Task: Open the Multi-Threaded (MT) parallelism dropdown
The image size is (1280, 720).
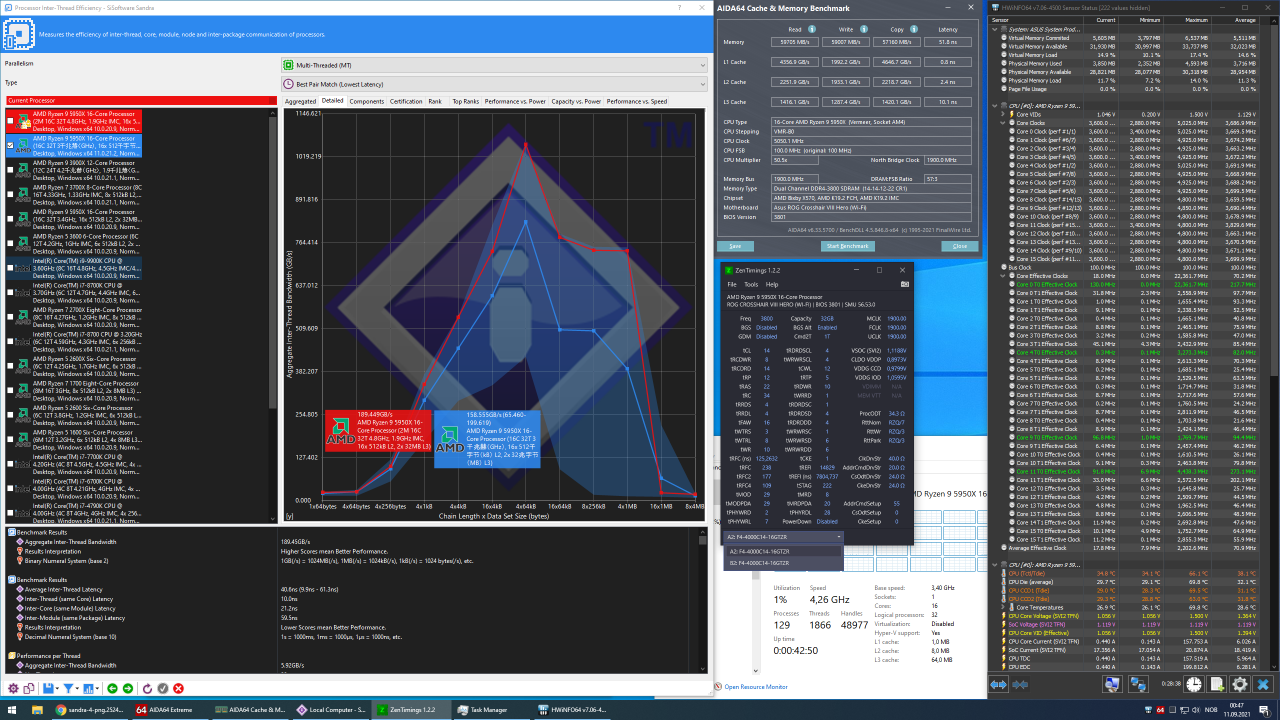Action: tap(492, 65)
